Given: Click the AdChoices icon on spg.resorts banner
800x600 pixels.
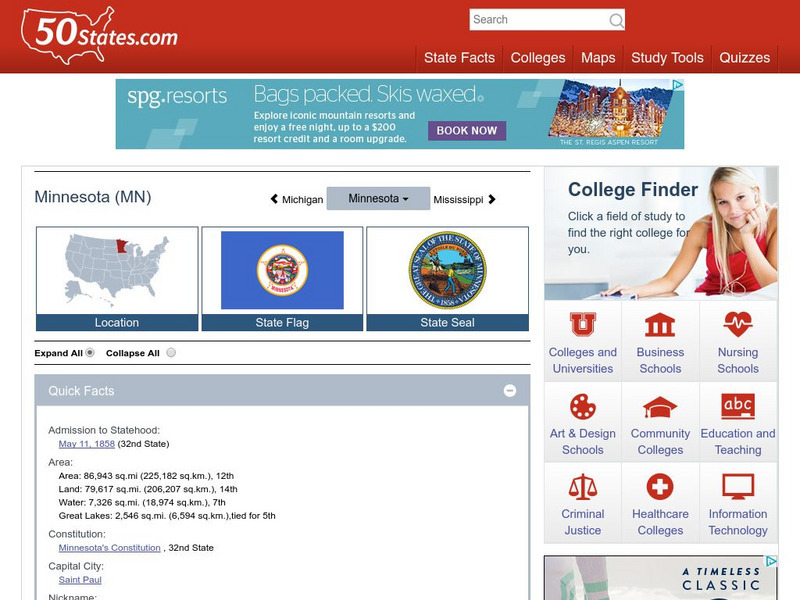Looking at the screenshot, I should point(677,85).
